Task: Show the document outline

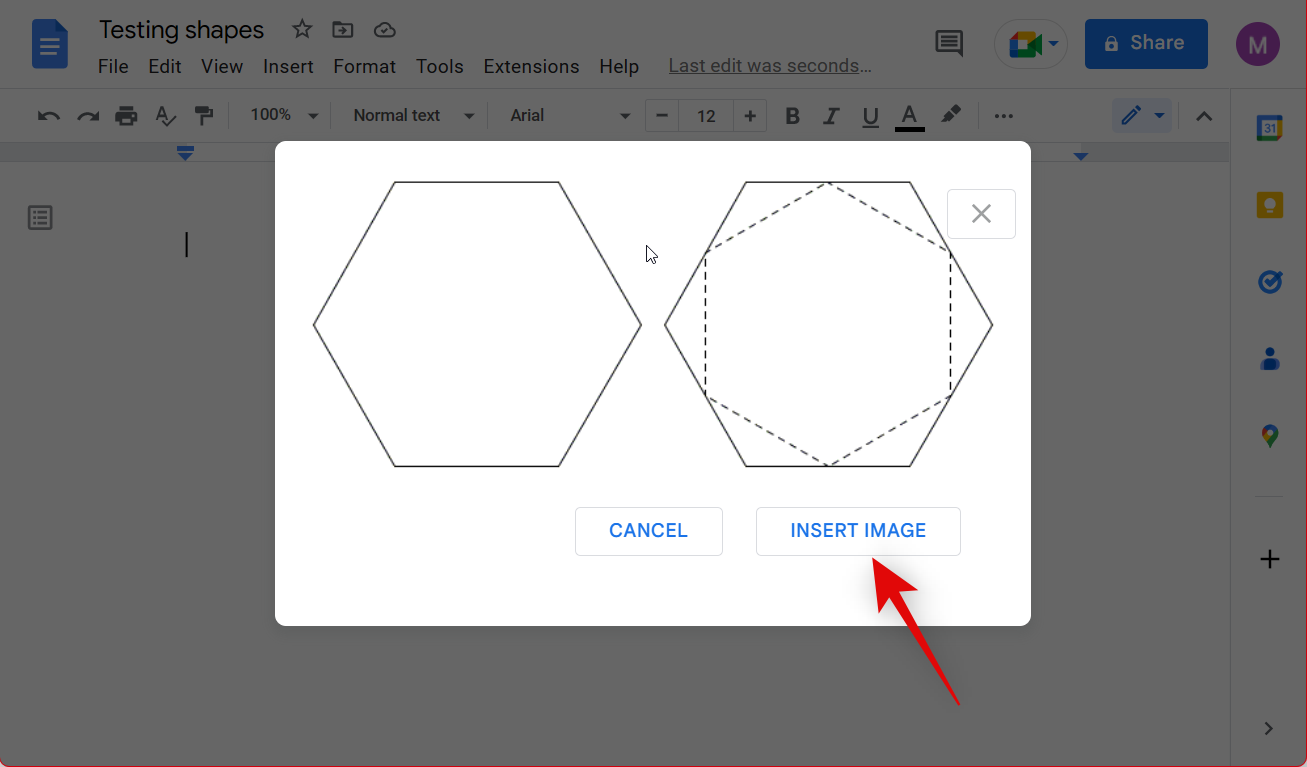Action: click(x=40, y=217)
